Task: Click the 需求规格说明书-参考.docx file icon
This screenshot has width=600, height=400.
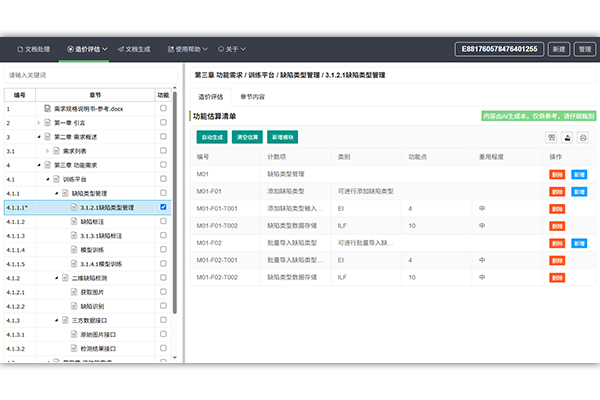Action: tap(46, 108)
